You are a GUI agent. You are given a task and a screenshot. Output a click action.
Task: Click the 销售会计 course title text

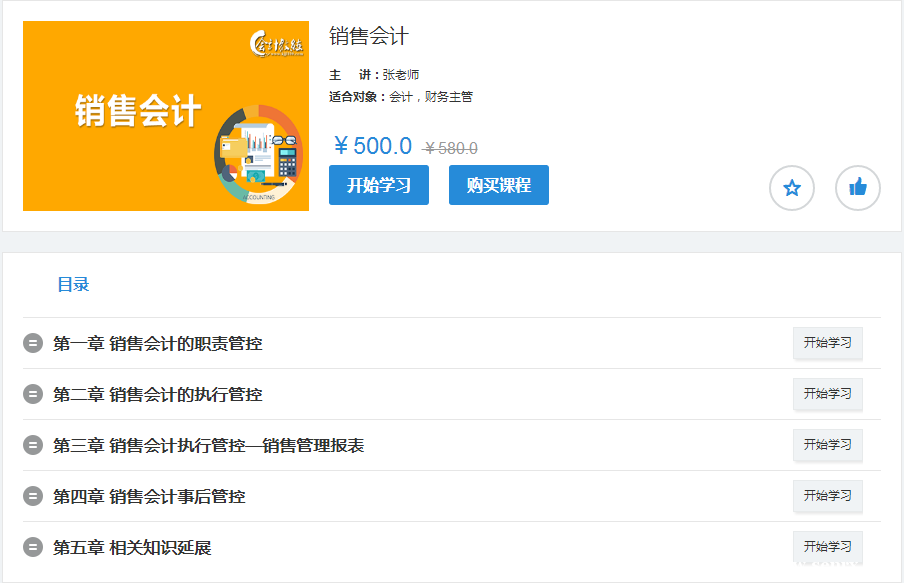(369, 37)
